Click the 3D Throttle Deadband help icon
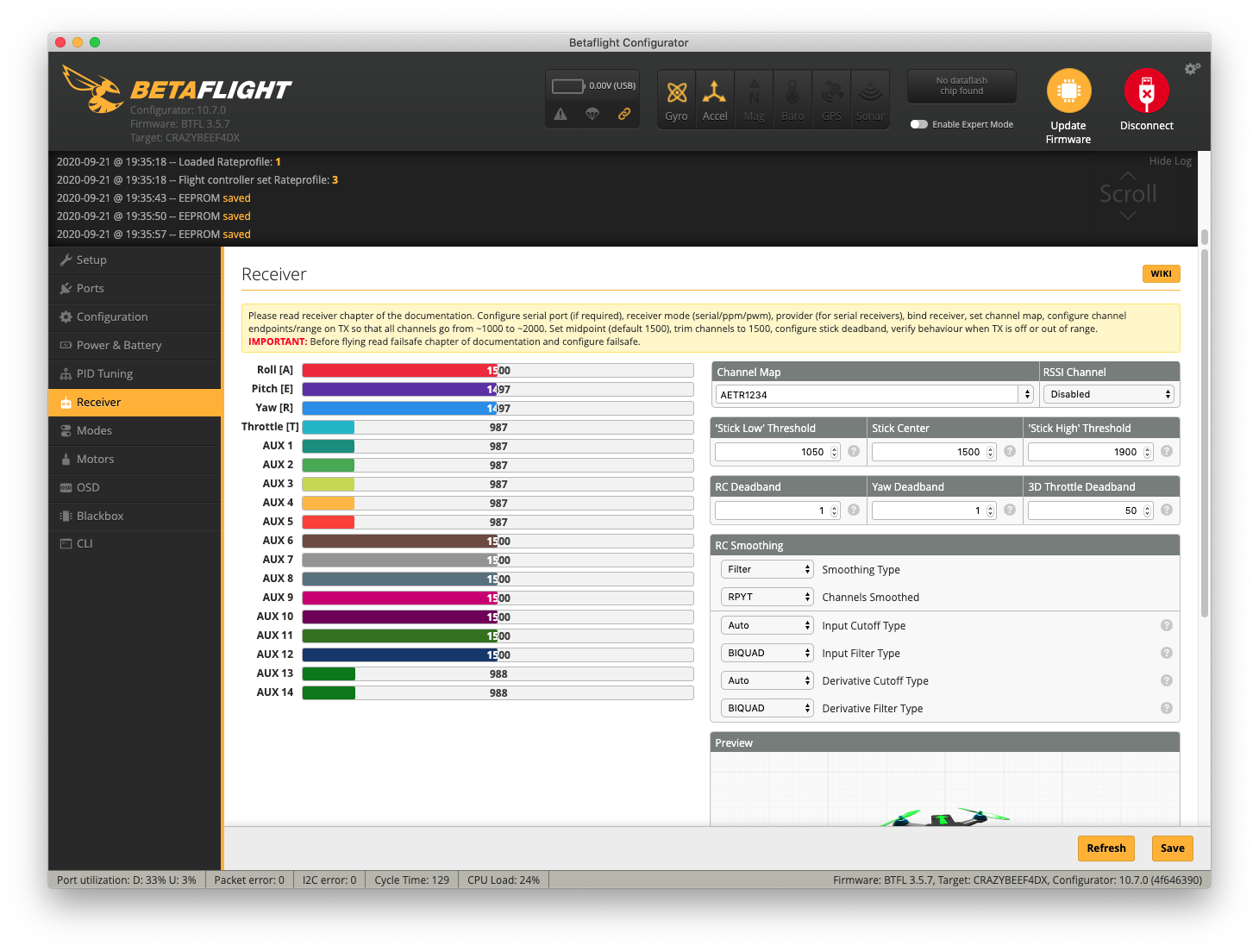Viewport: 1259px width, 952px height. point(1167,510)
